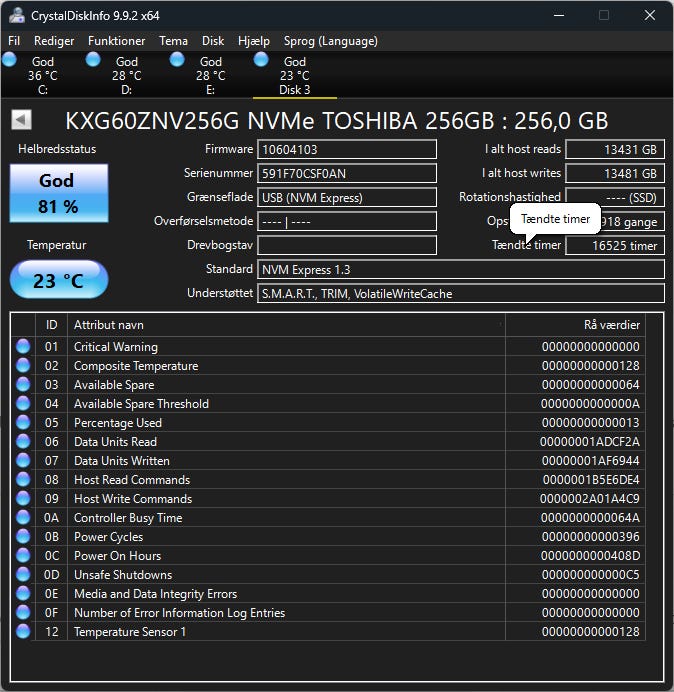Click status orb for Power Cycles
The image size is (674, 692).
click(x=23, y=536)
